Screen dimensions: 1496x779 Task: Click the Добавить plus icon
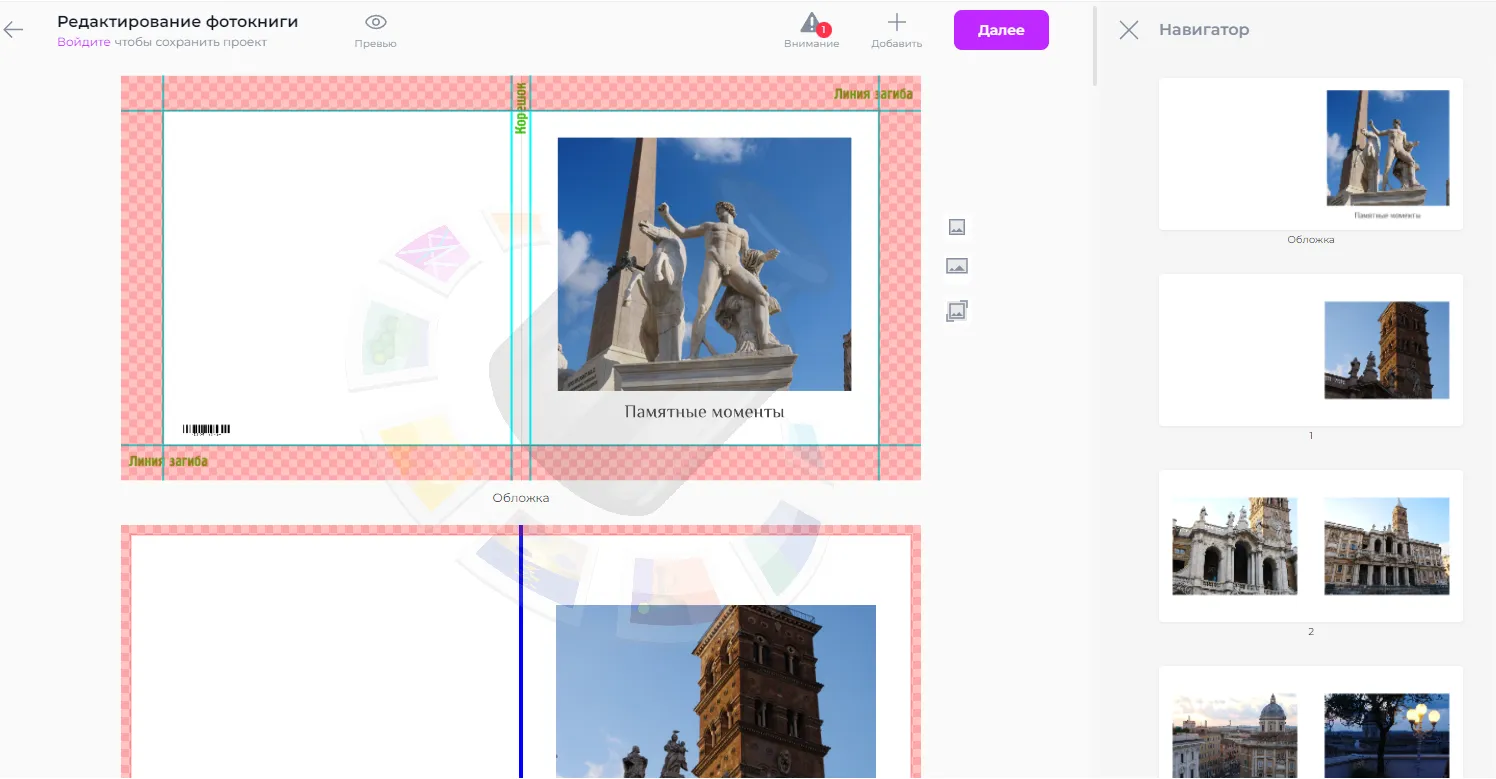pos(895,22)
